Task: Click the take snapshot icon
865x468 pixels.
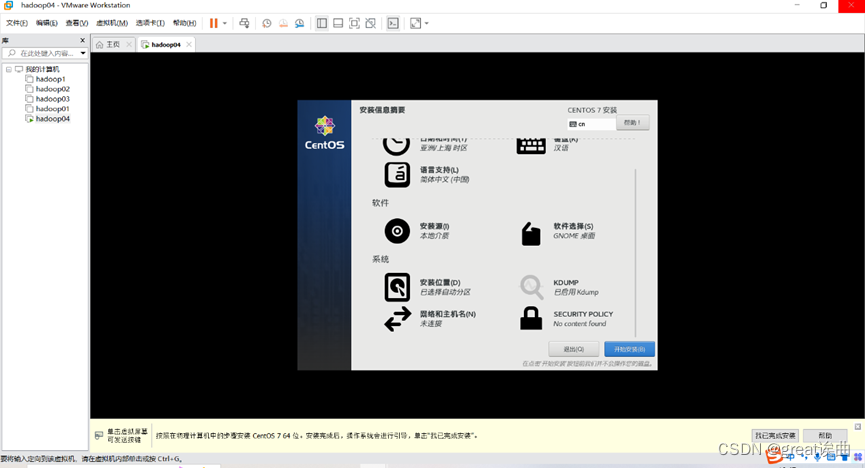Action: point(266,23)
